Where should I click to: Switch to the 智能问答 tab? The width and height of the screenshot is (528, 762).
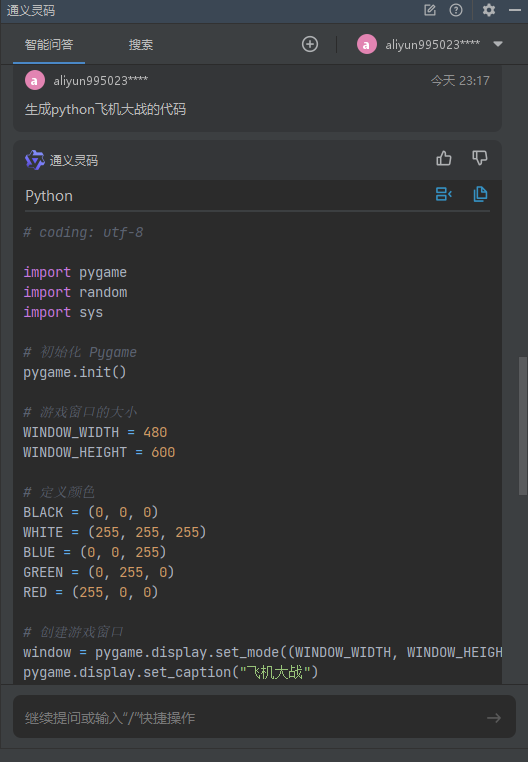click(49, 45)
